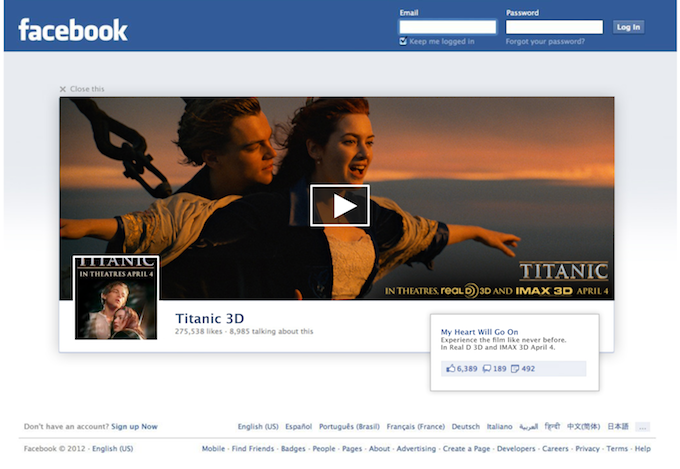Click the X icon beside Close this
This screenshot has height=469, width=680.
click(63, 89)
